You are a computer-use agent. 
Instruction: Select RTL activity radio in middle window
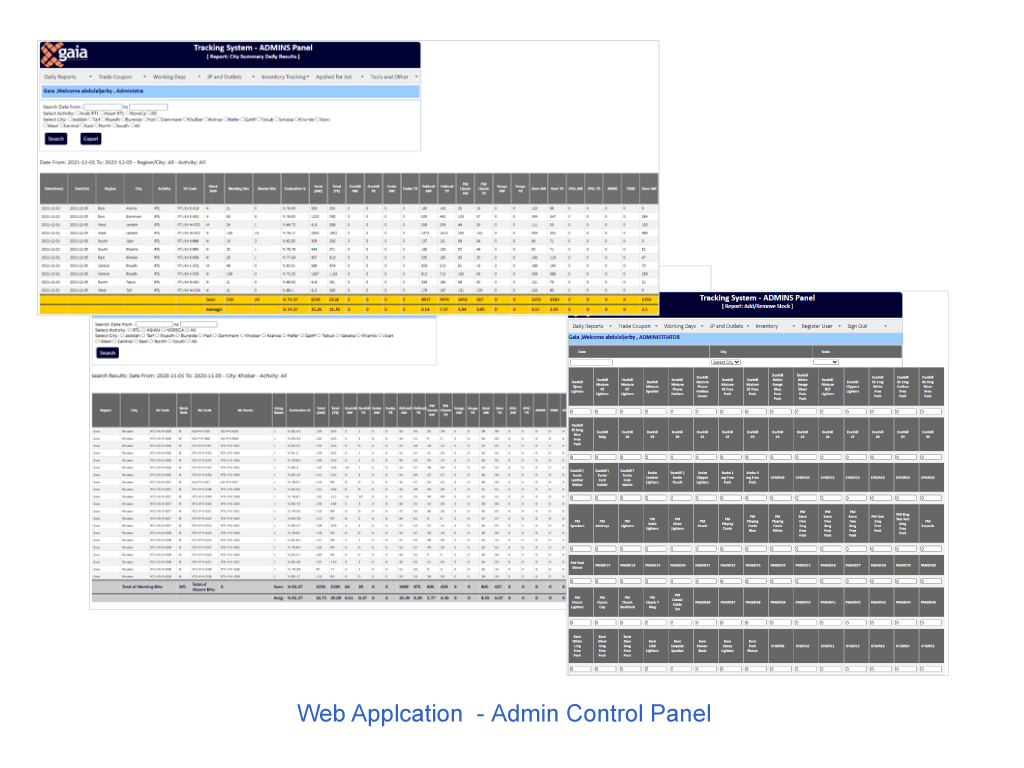129,330
